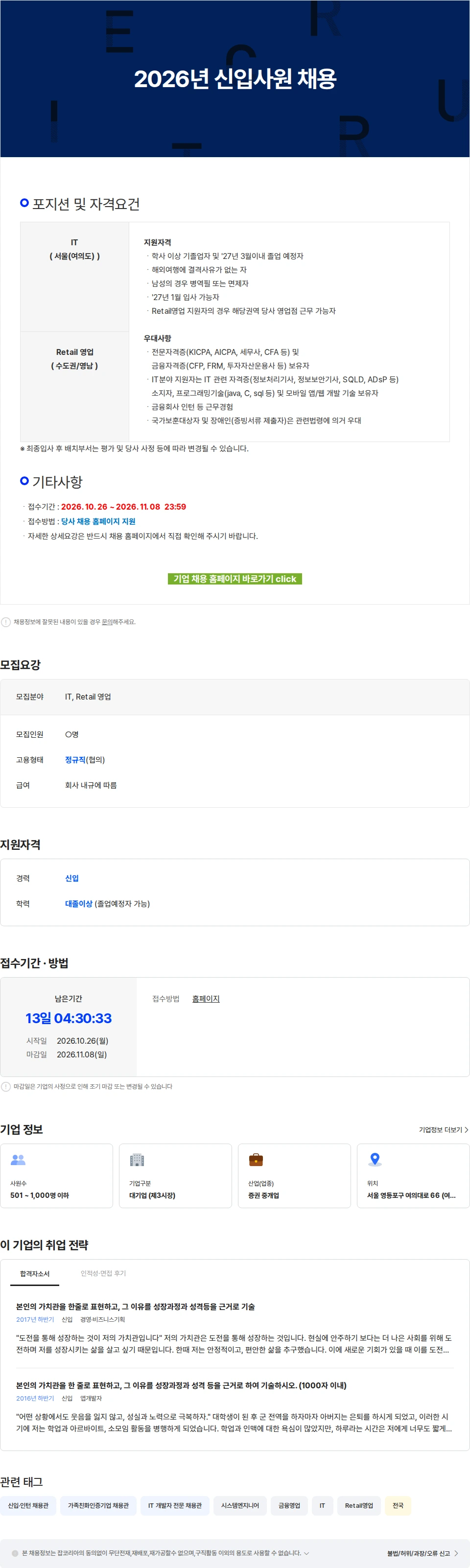Click the people icon in 사원수 card

[18, 1160]
